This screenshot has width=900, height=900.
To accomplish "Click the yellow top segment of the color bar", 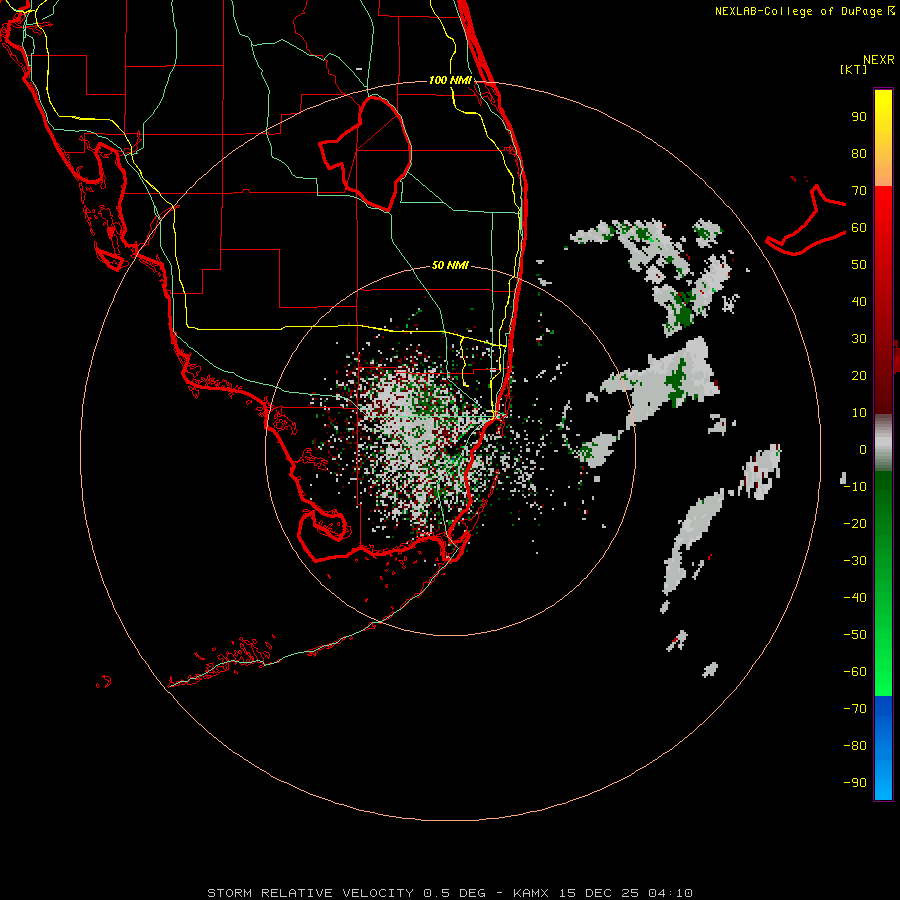I will (883, 138).
